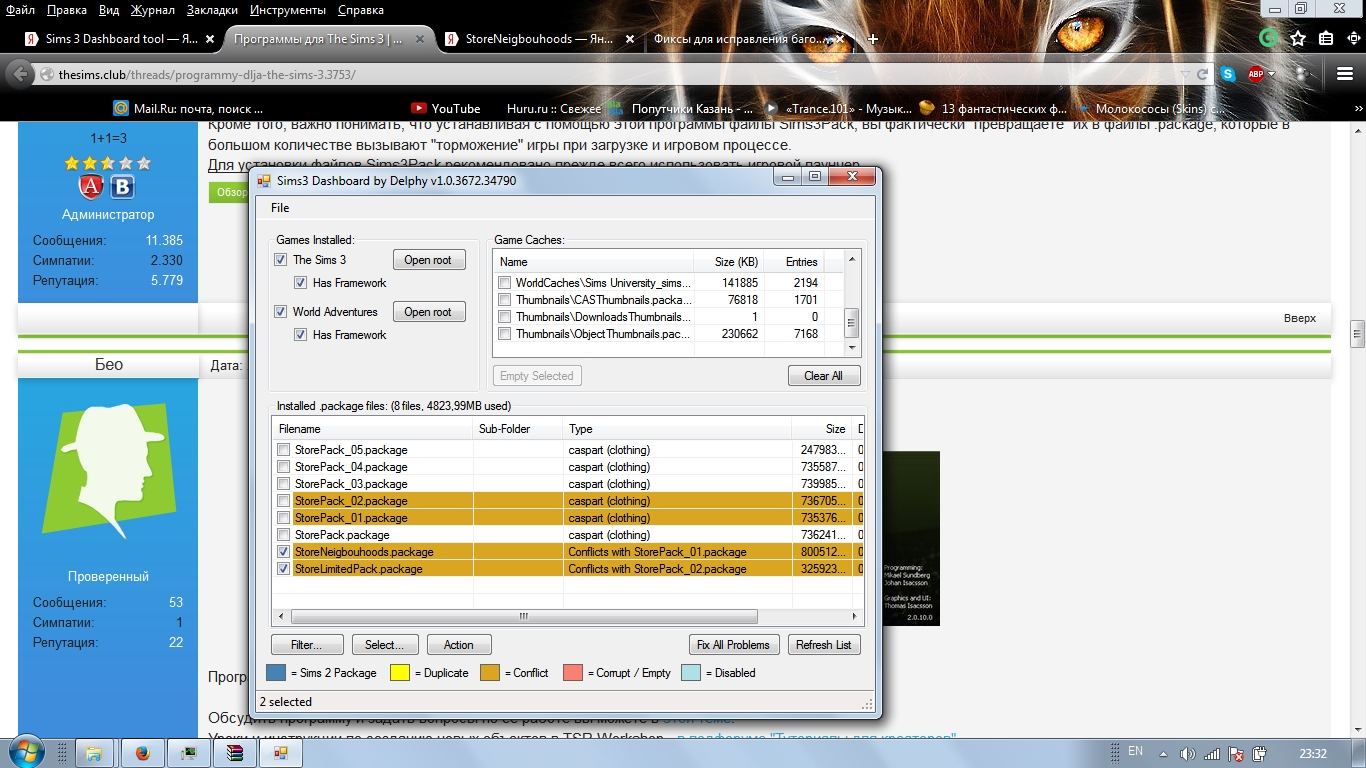Open the Select... options button

coord(384,645)
